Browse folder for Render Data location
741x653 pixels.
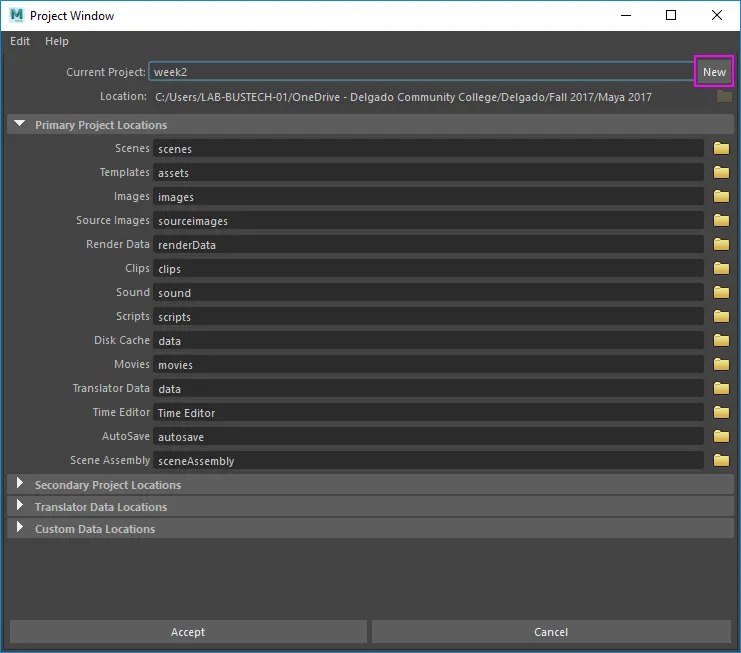tap(721, 244)
